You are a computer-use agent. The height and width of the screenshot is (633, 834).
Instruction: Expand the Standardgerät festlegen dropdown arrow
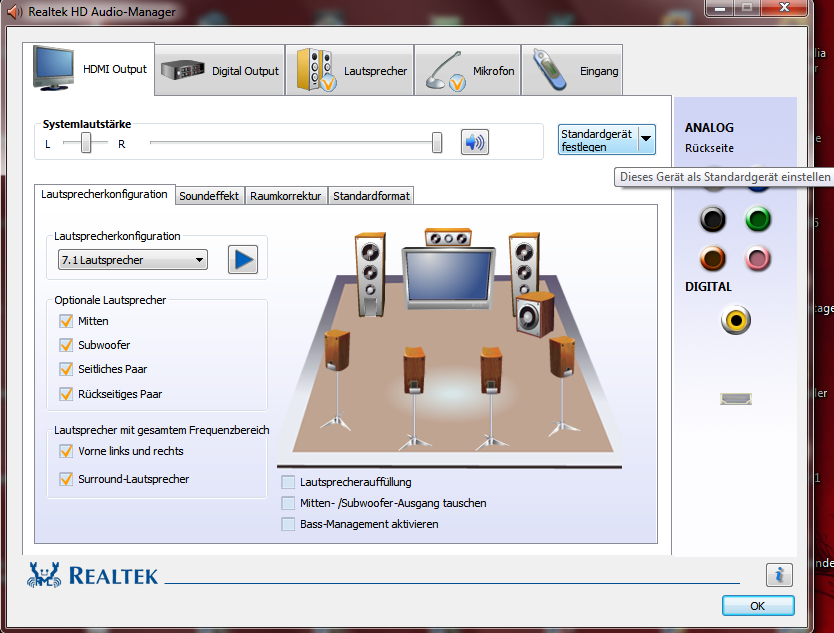tap(646, 139)
